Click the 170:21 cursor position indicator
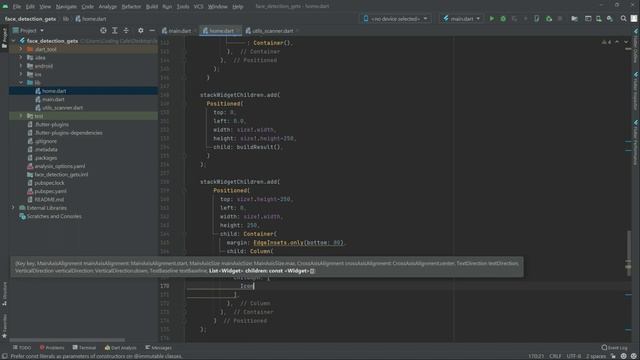Screen dimensions: 640x360 pos(536,356)
